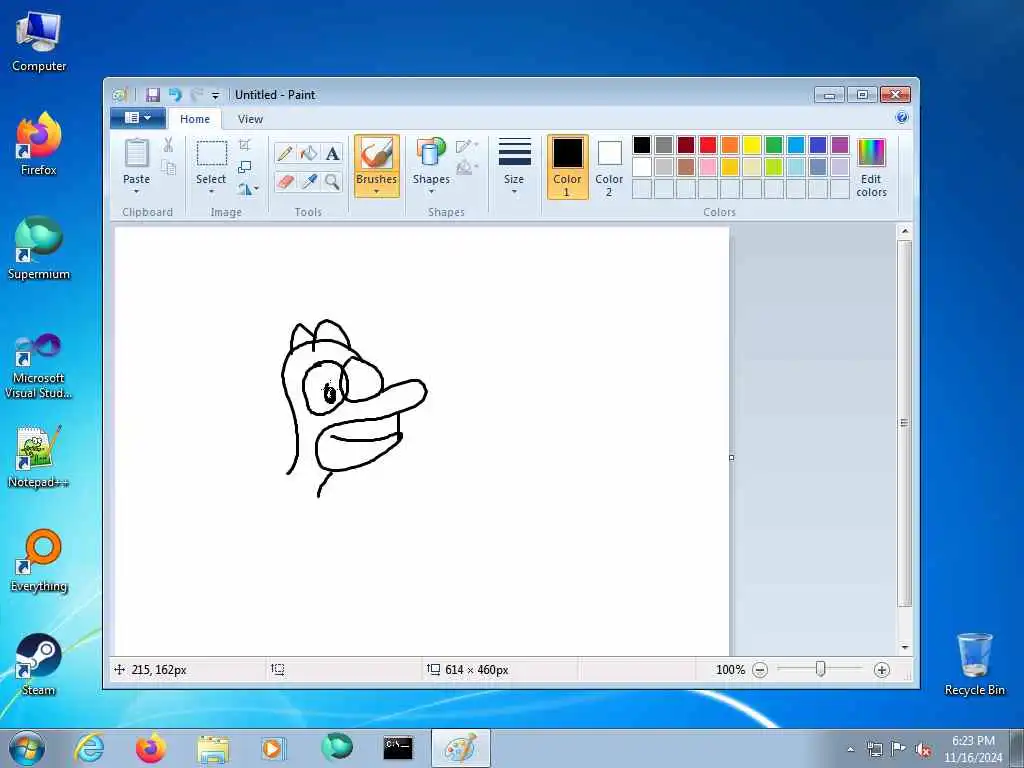Click the Resize icon in Image group
The height and width of the screenshot is (768, 1024).
[245, 167]
